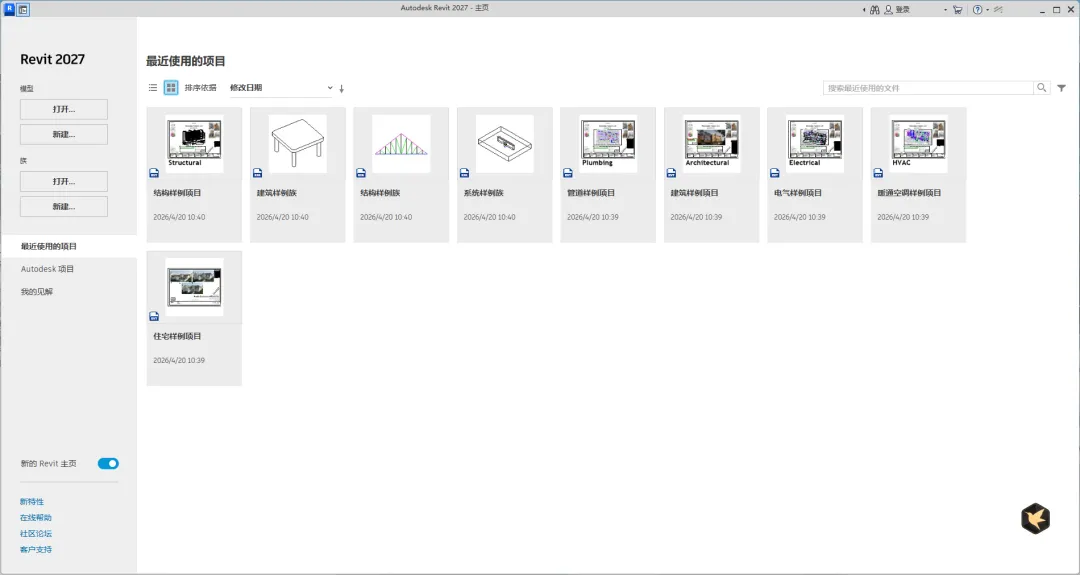The height and width of the screenshot is (575, 1080).
Task: Click the 最近使用的项目 page heading
Action: pyautogui.click(x=186, y=61)
